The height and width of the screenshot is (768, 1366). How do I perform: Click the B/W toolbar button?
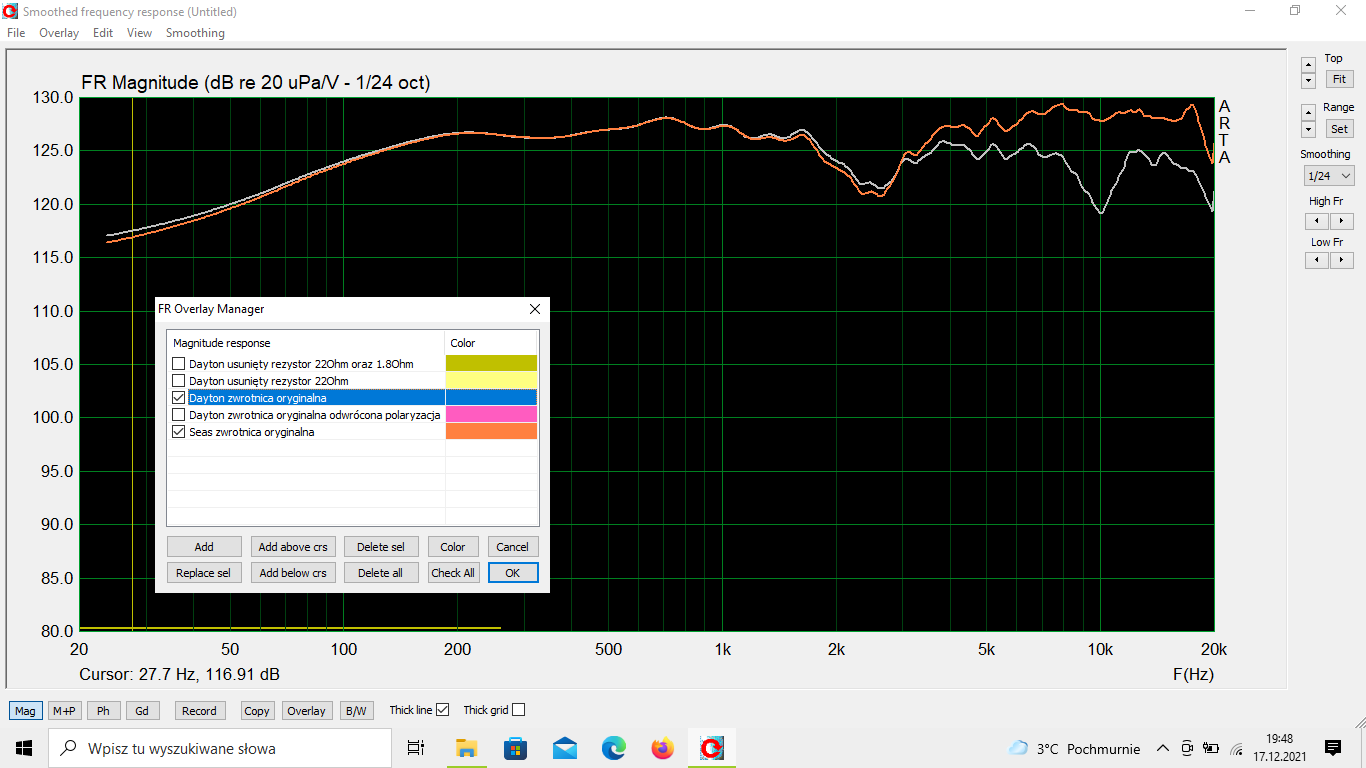[355, 711]
